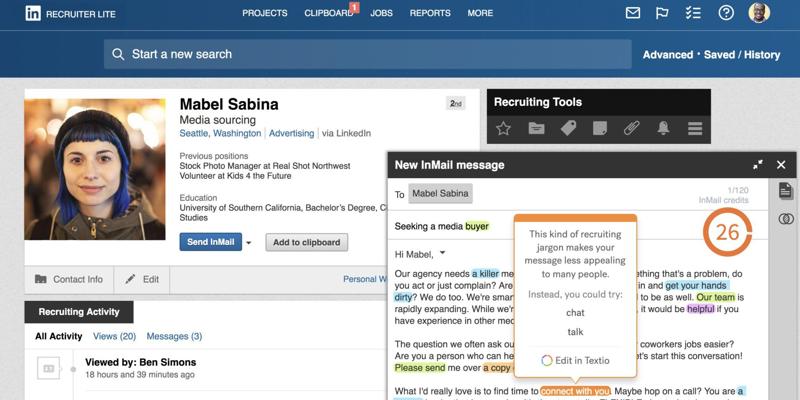Star the candidate in Recruiting Tools
Image resolution: width=800 pixels, height=400 pixels.
click(x=504, y=128)
